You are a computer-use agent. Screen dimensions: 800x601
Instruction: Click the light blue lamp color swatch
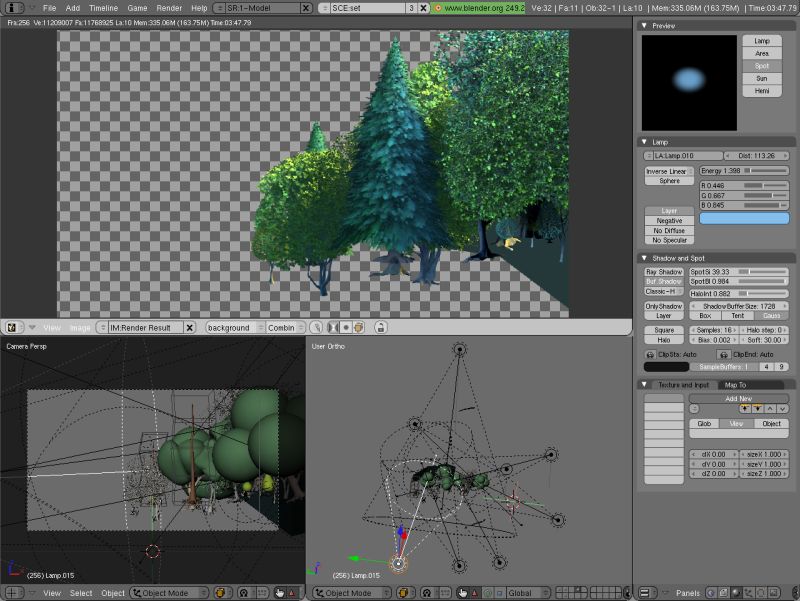tap(744, 217)
